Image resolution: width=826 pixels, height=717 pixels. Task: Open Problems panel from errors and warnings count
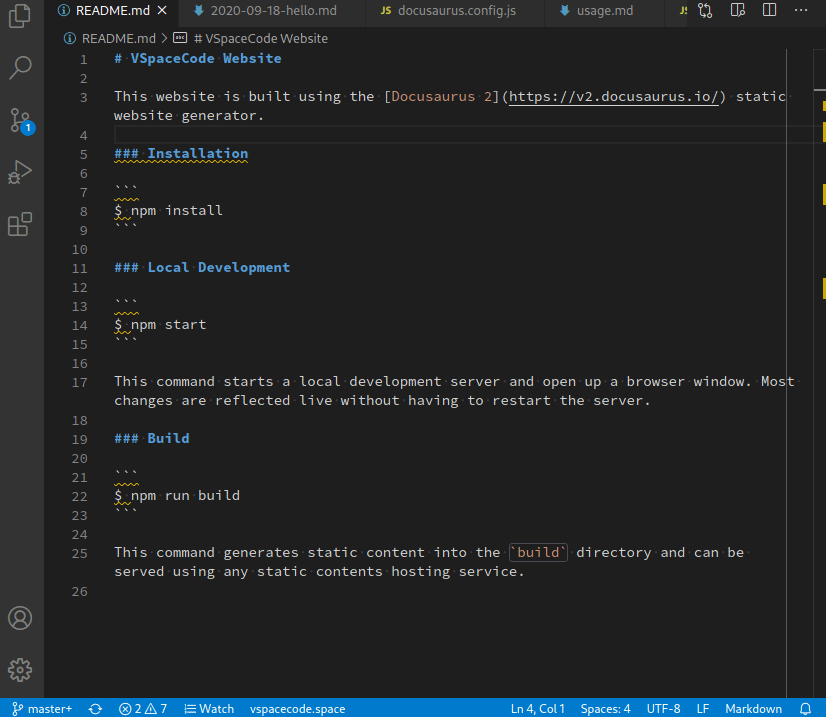click(x=143, y=709)
